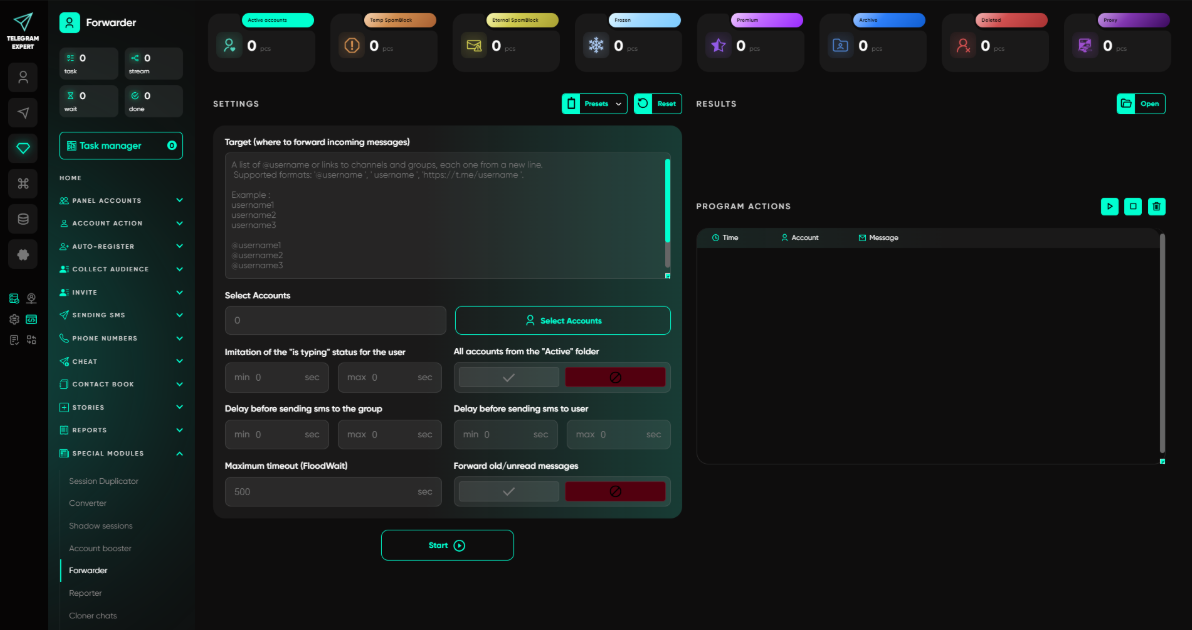Open the command symbol section in left rail

point(23,183)
